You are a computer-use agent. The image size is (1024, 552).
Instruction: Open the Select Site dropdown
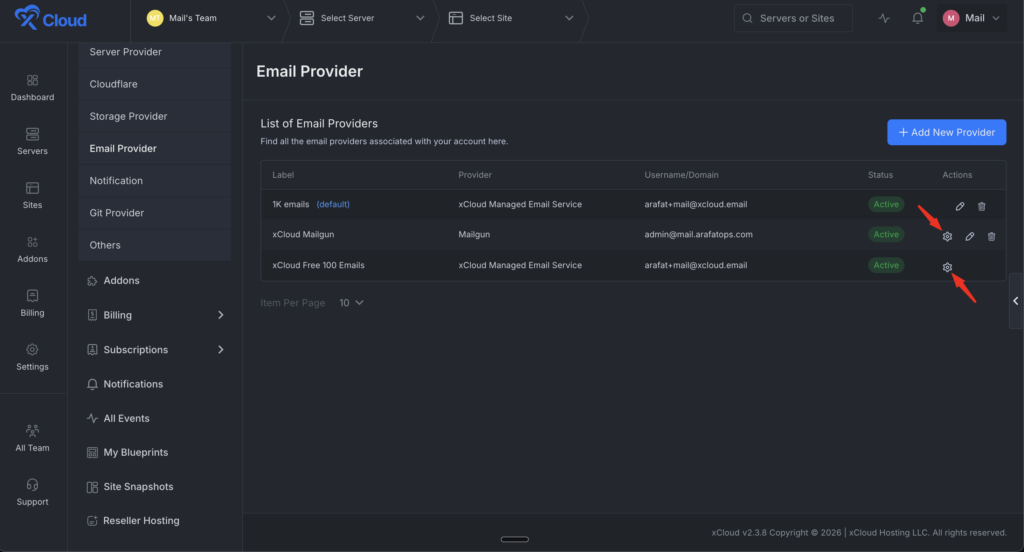[x=511, y=18]
